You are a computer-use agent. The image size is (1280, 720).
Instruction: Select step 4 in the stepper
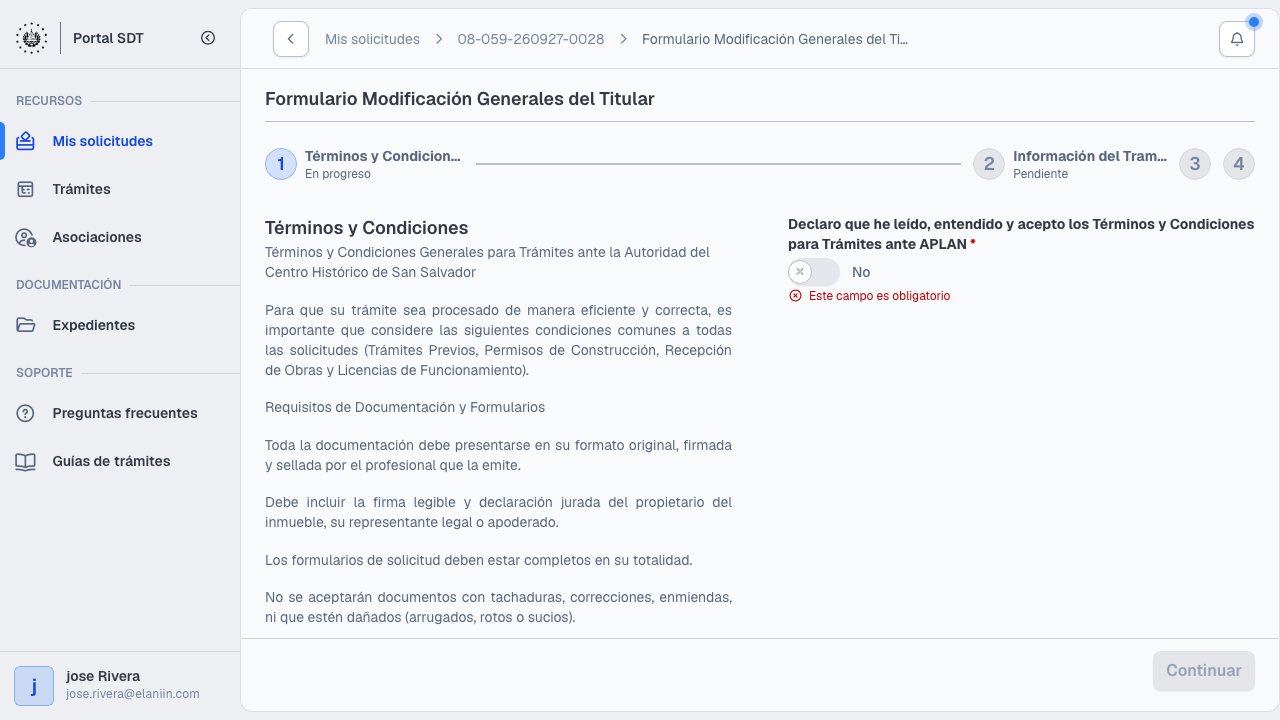pos(1239,164)
